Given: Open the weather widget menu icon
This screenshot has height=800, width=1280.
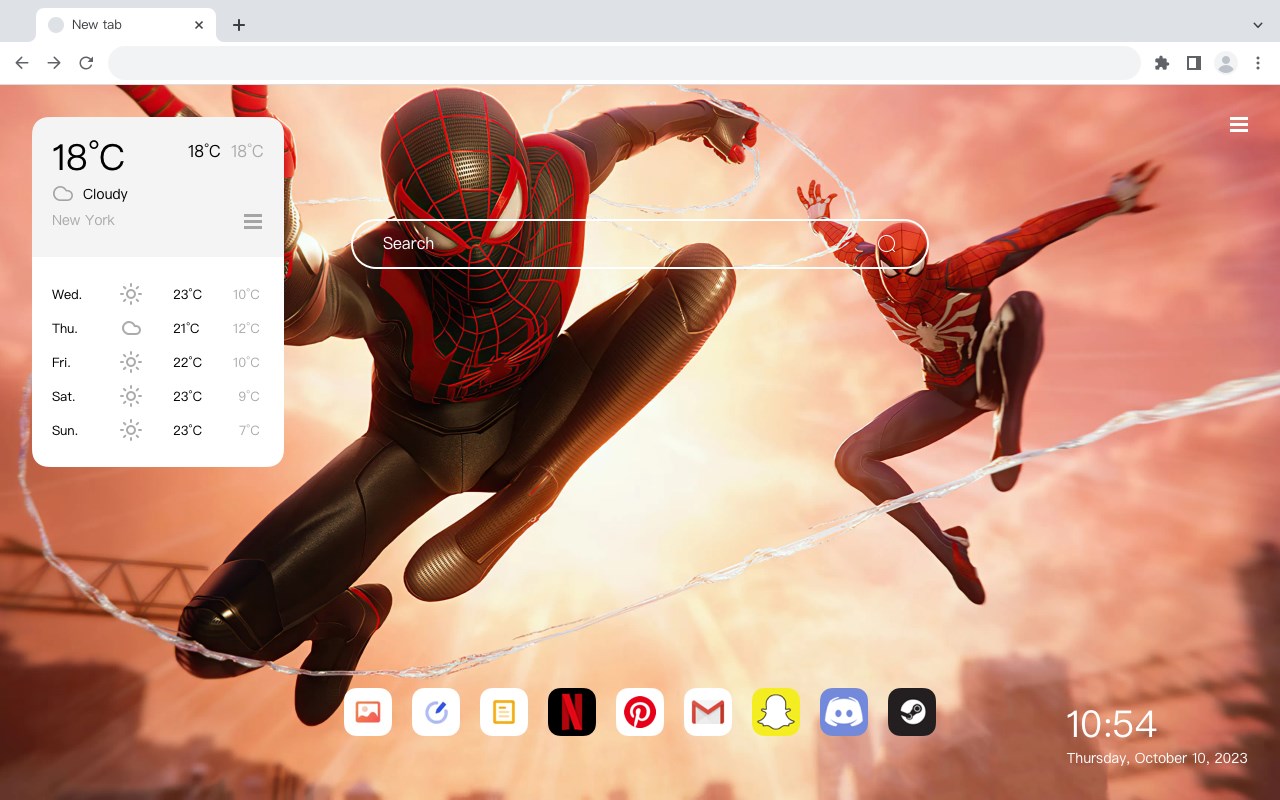Looking at the screenshot, I should [253, 221].
